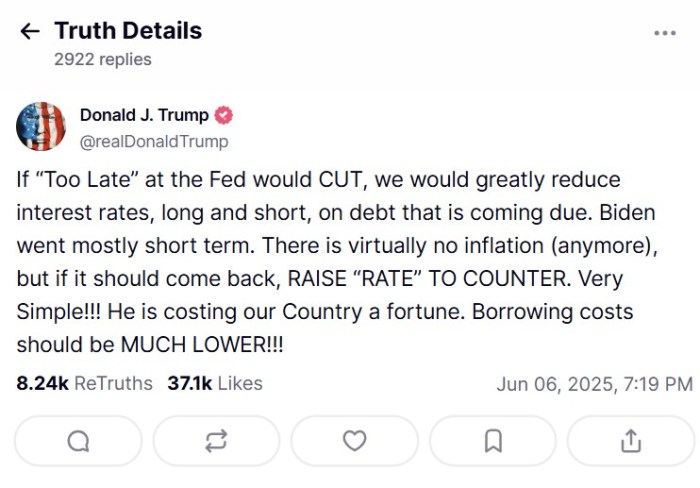Share the post via the upload arrow icon
This screenshot has width=700, height=488.
[x=630, y=441]
